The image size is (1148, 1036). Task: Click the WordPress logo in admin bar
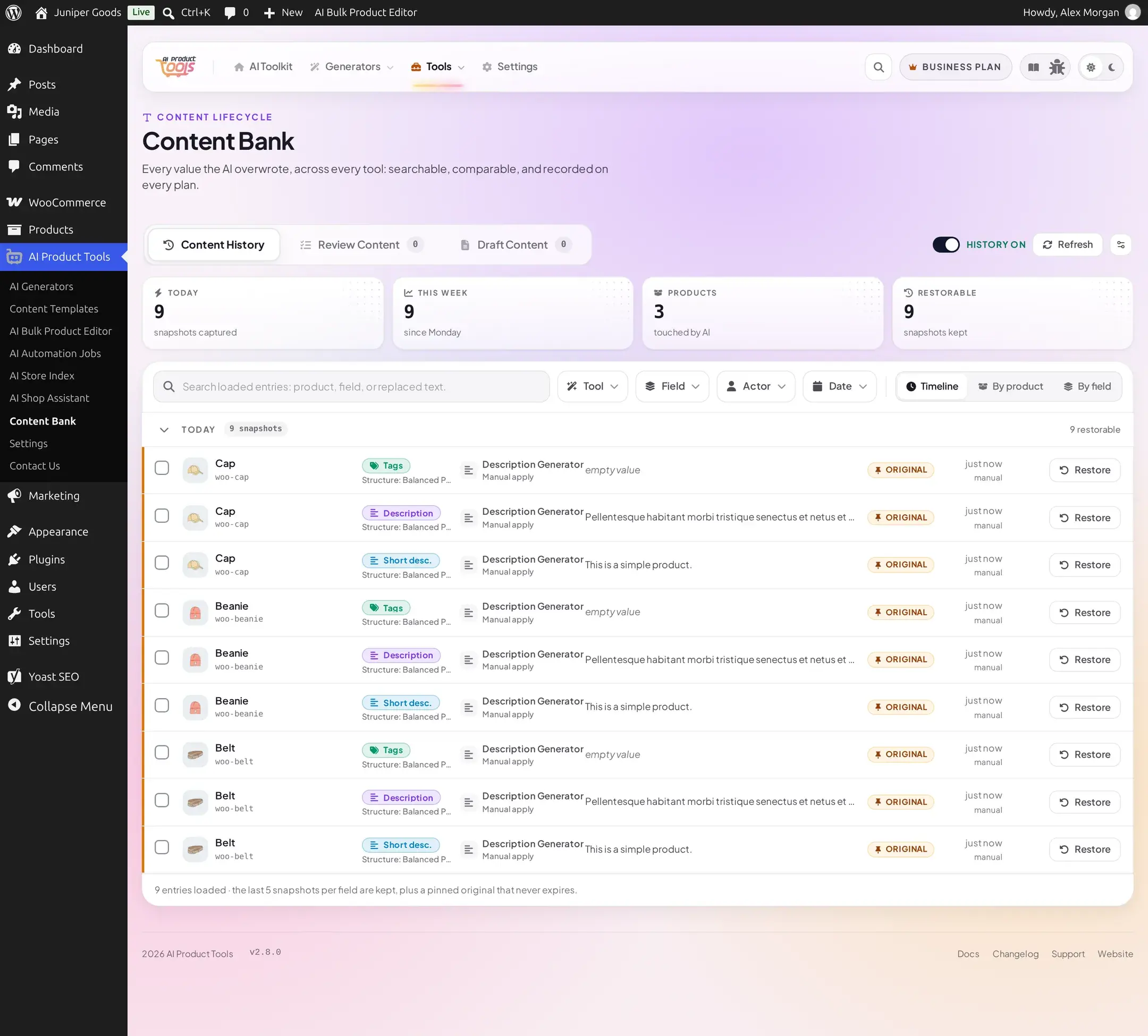point(14,13)
